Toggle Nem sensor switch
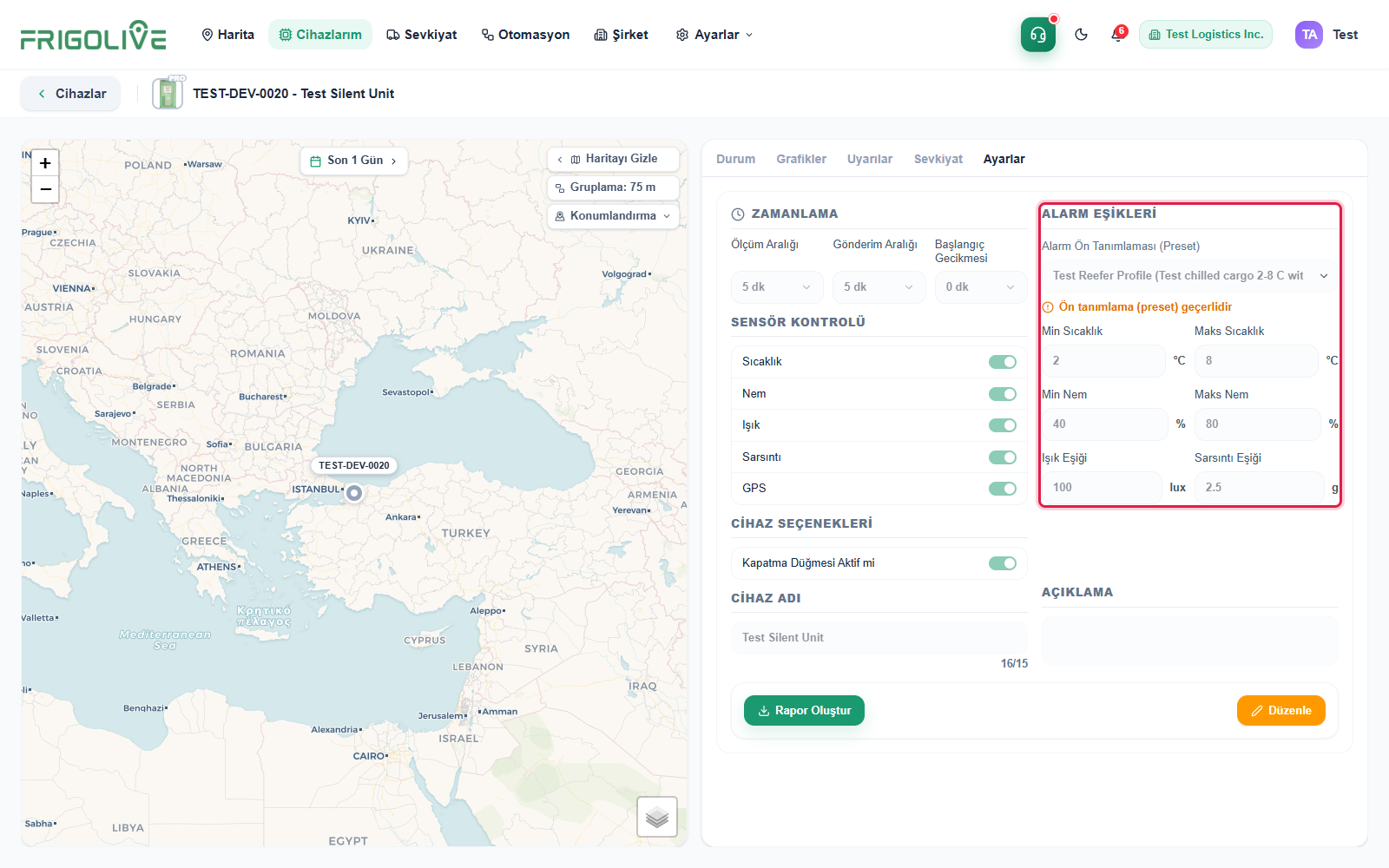Viewport: 1389px width, 868px height. (x=1003, y=394)
